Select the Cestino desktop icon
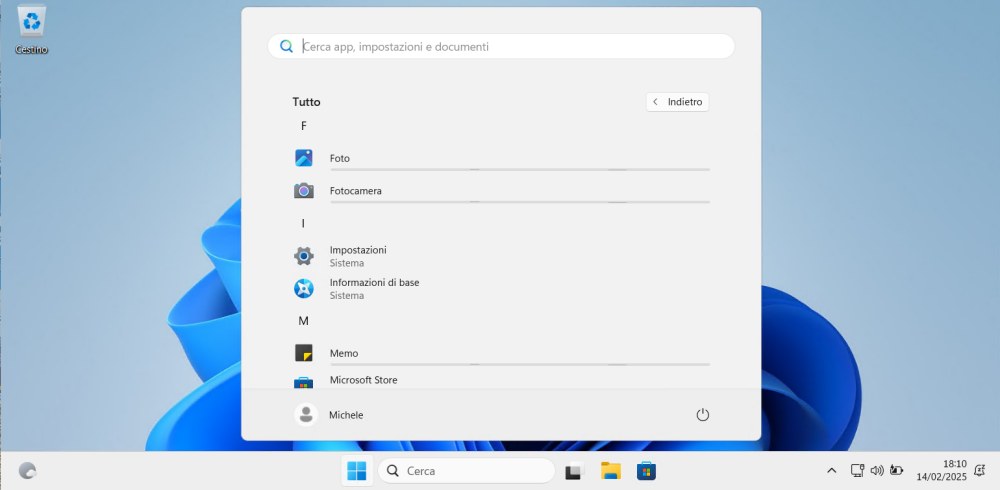1000x490 pixels. pos(32,30)
